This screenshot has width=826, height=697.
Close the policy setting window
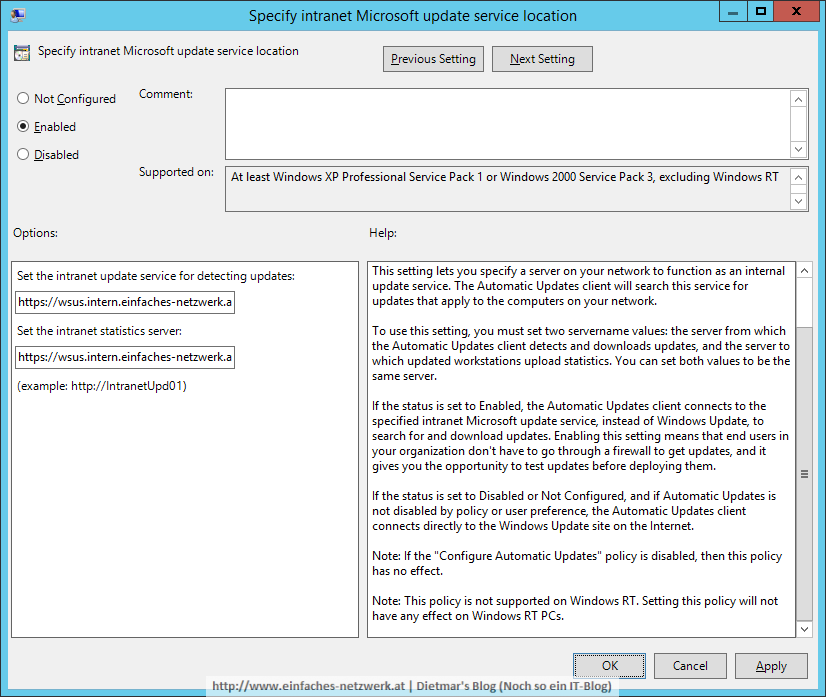click(x=796, y=12)
